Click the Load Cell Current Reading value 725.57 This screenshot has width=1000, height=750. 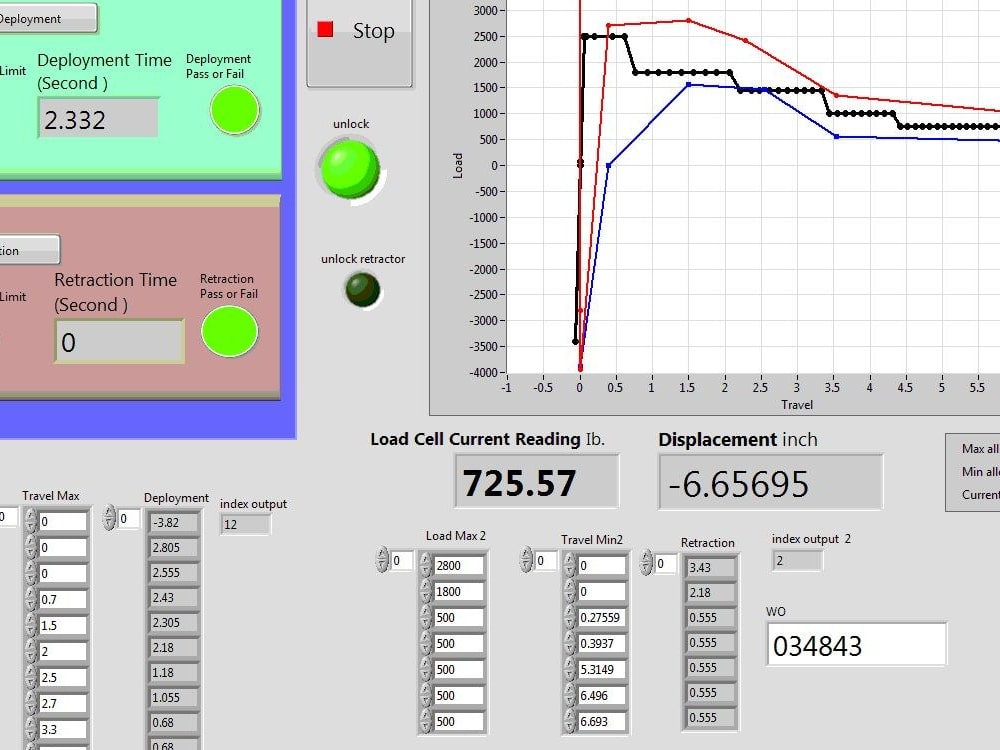pos(536,482)
